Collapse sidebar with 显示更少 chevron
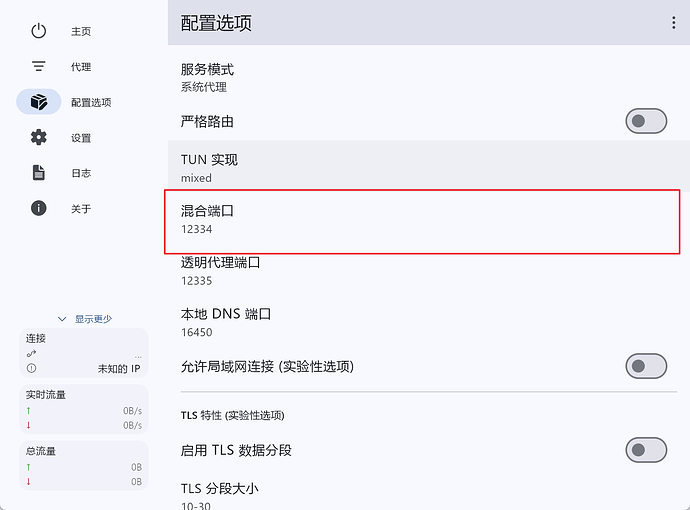The width and height of the screenshot is (690, 510). tap(62, 319)
